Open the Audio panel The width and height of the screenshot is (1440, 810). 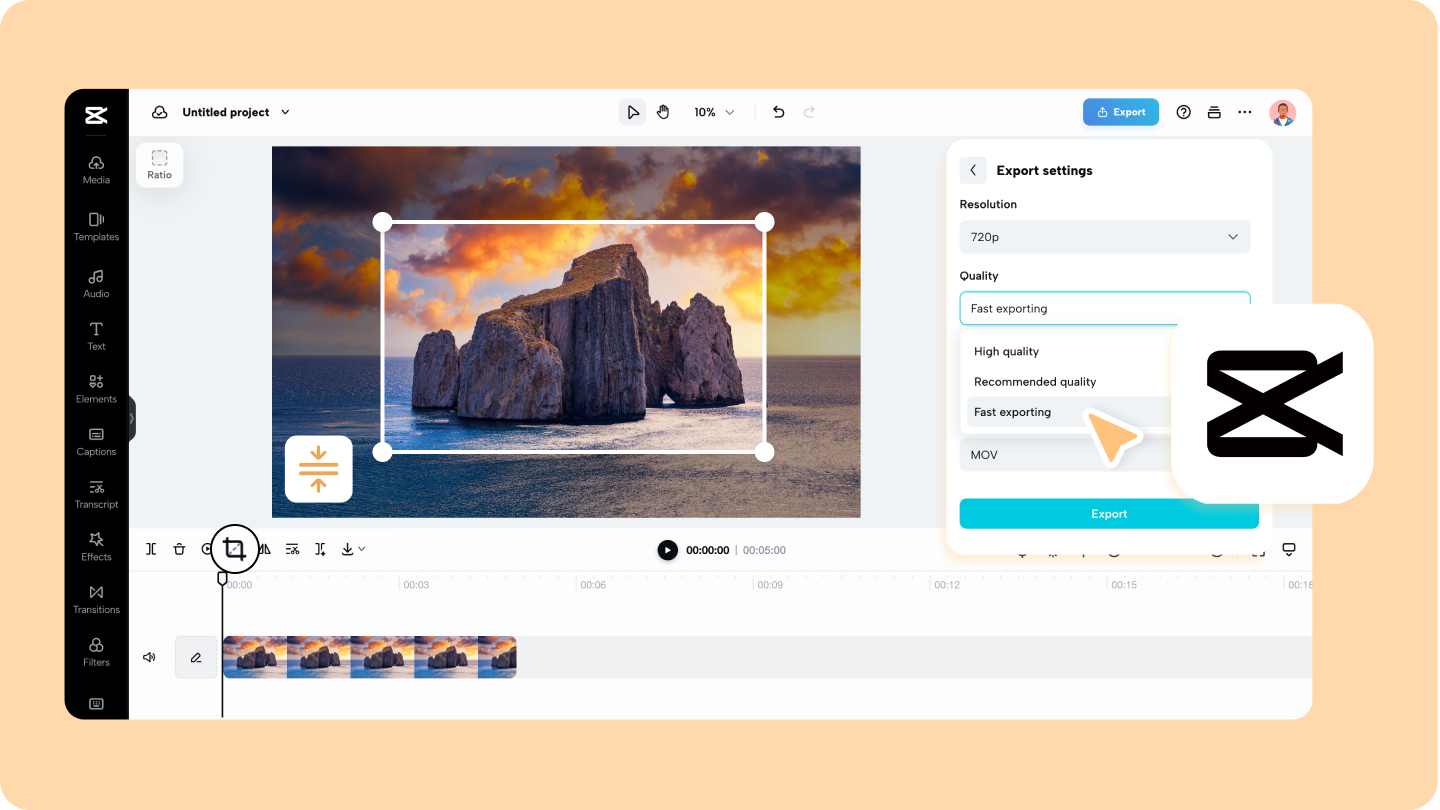(95, 285)
